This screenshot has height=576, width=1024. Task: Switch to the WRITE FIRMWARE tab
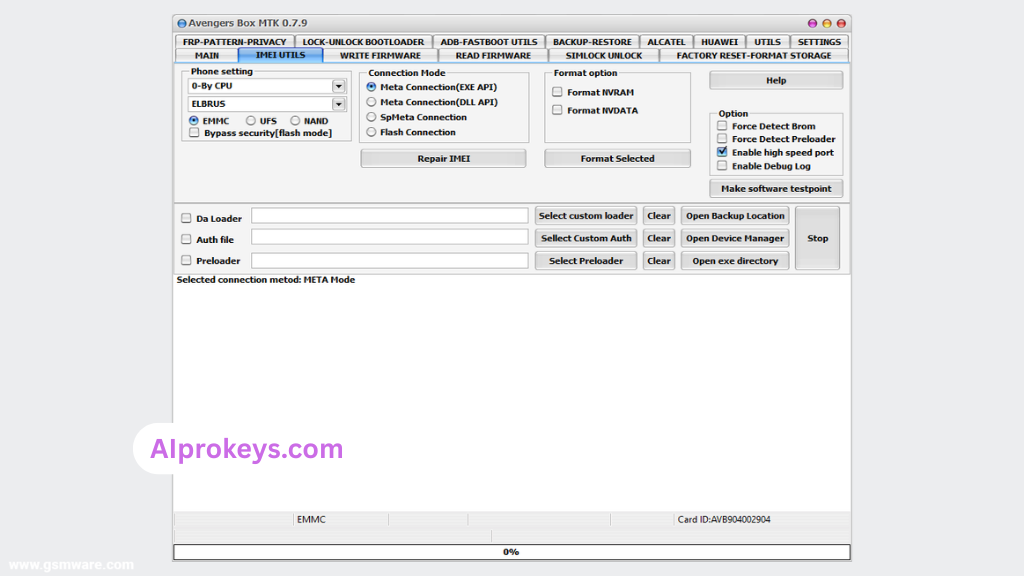380,56
